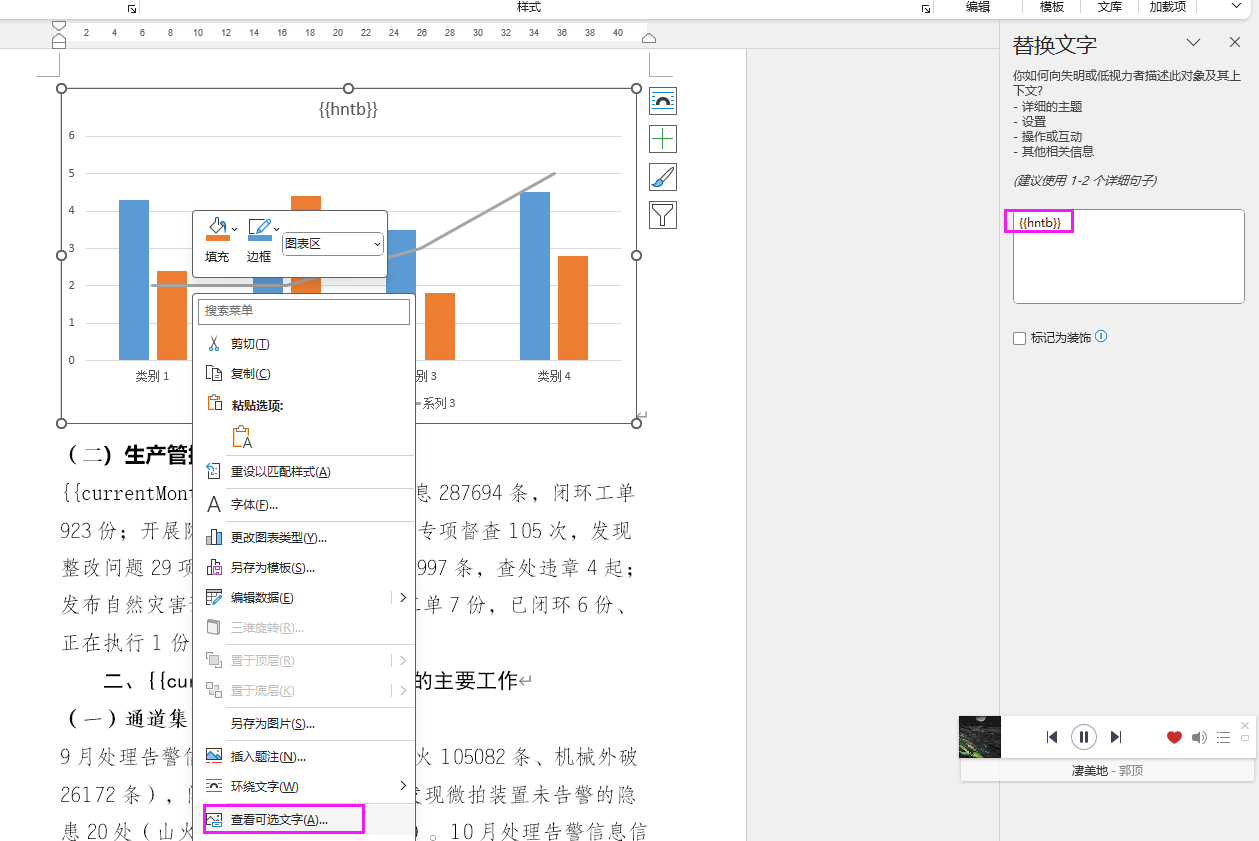This screenshot has width=1259, height=841.
Task: Skip to next track in music player
Action: pos(1117,737)
